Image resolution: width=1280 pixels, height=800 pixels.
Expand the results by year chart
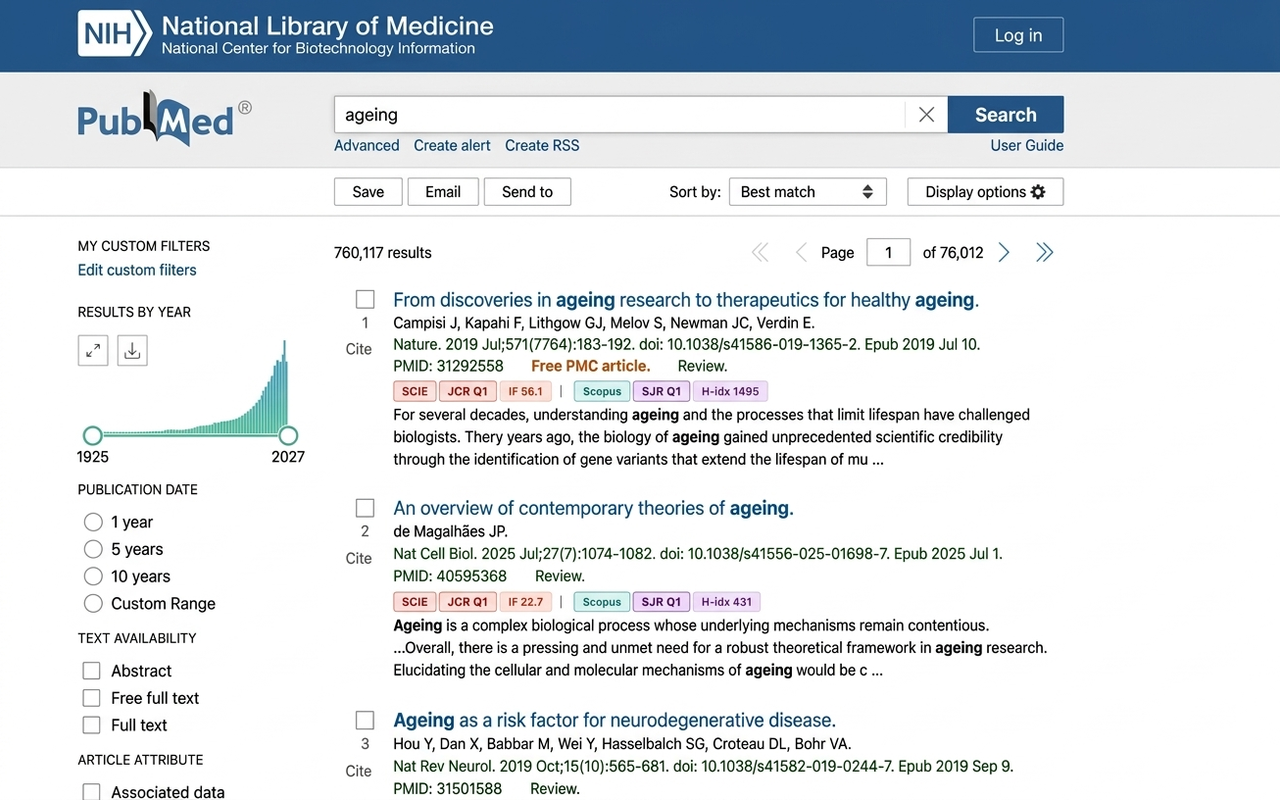[x=93, y=350]
